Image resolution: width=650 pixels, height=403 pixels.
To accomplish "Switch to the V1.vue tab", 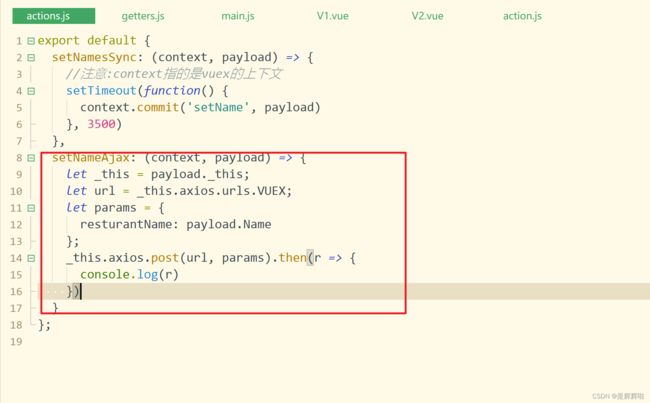I will pyautogui.click(x=332, y=16).
